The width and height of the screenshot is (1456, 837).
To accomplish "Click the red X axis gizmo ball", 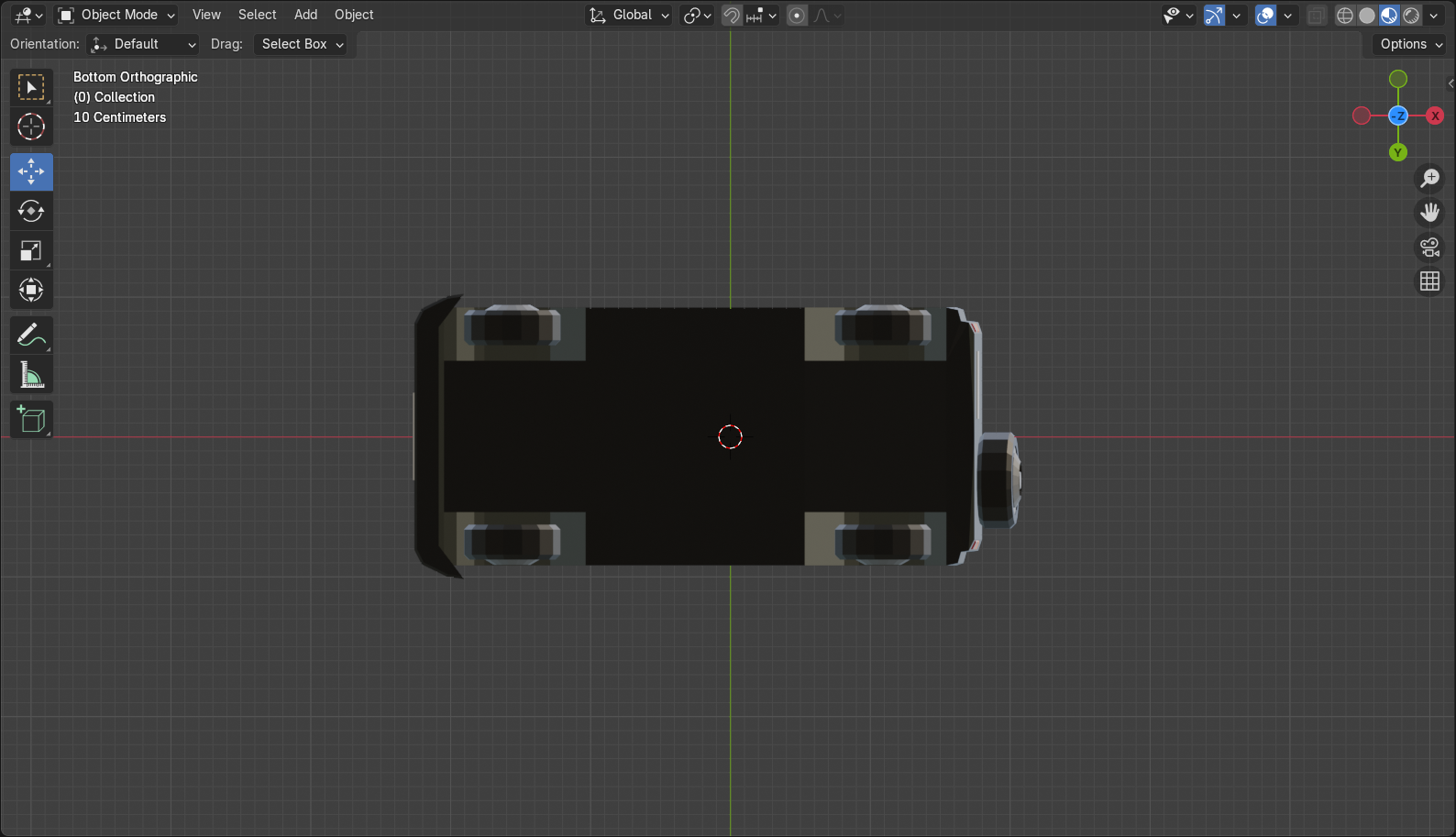I will click(1435, 116).
